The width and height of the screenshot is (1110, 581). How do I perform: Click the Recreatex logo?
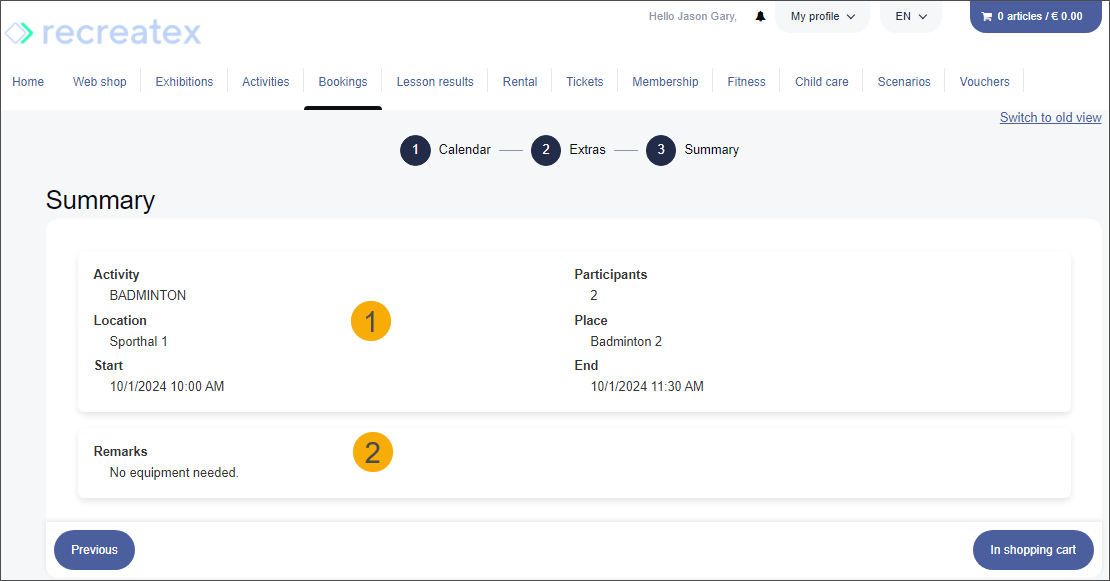[103, 33]
